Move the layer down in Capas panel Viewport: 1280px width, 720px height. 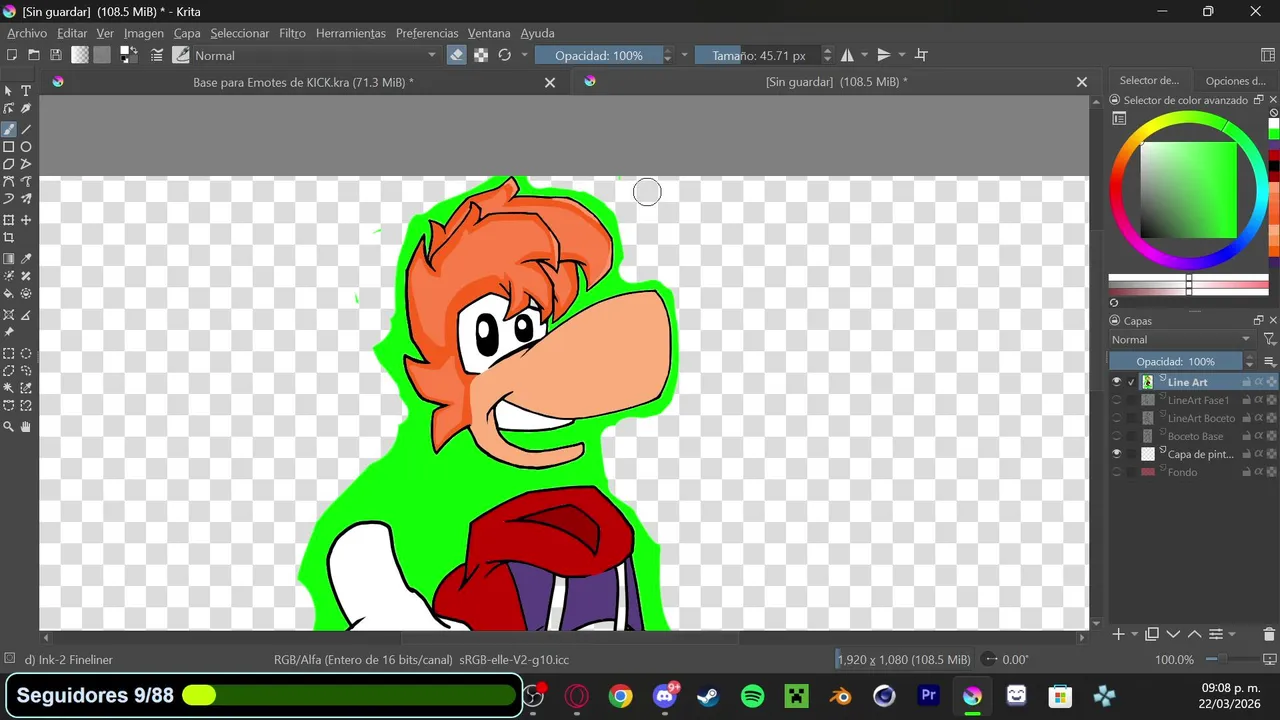point(1174,634)
